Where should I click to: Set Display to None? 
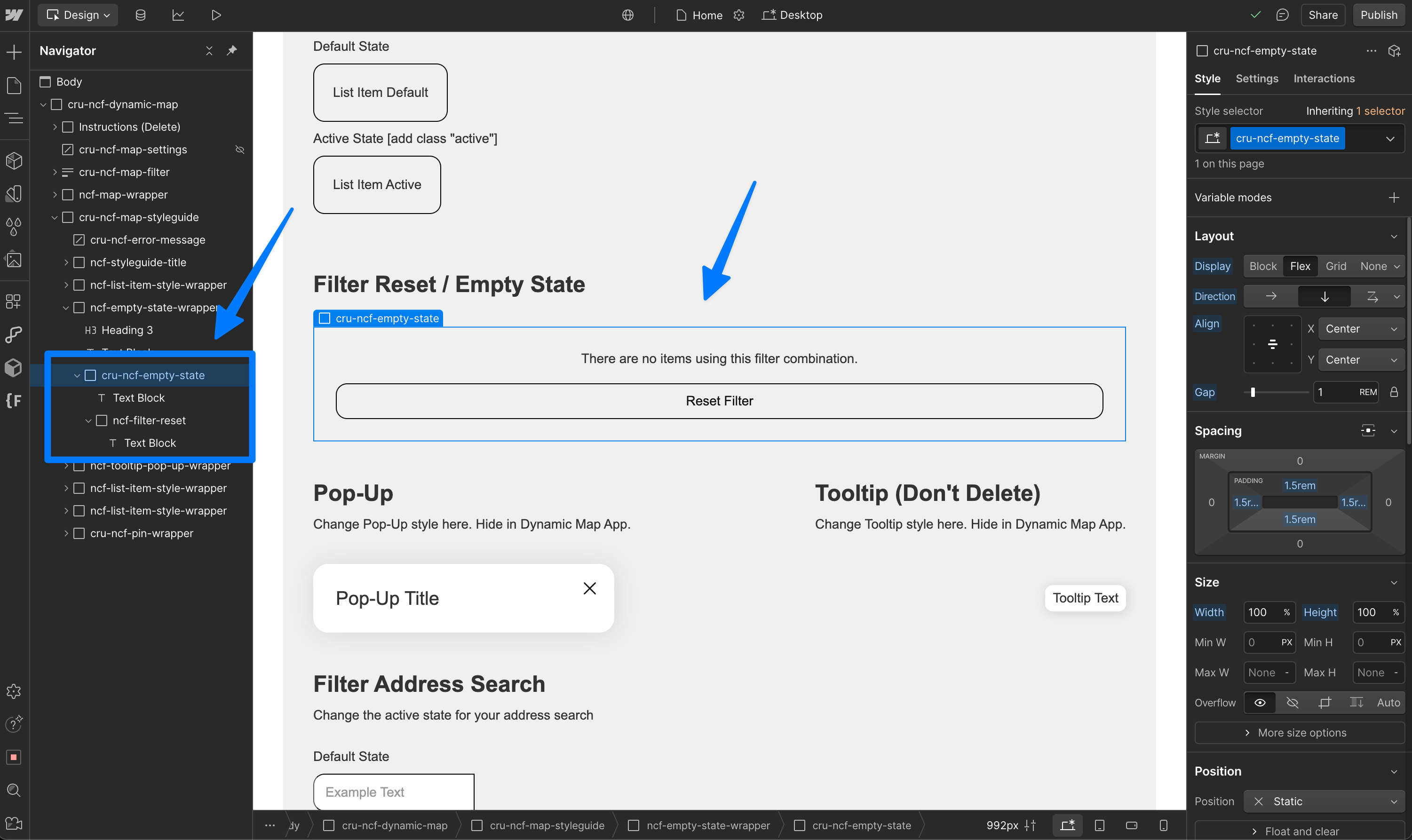(1373, 266)
